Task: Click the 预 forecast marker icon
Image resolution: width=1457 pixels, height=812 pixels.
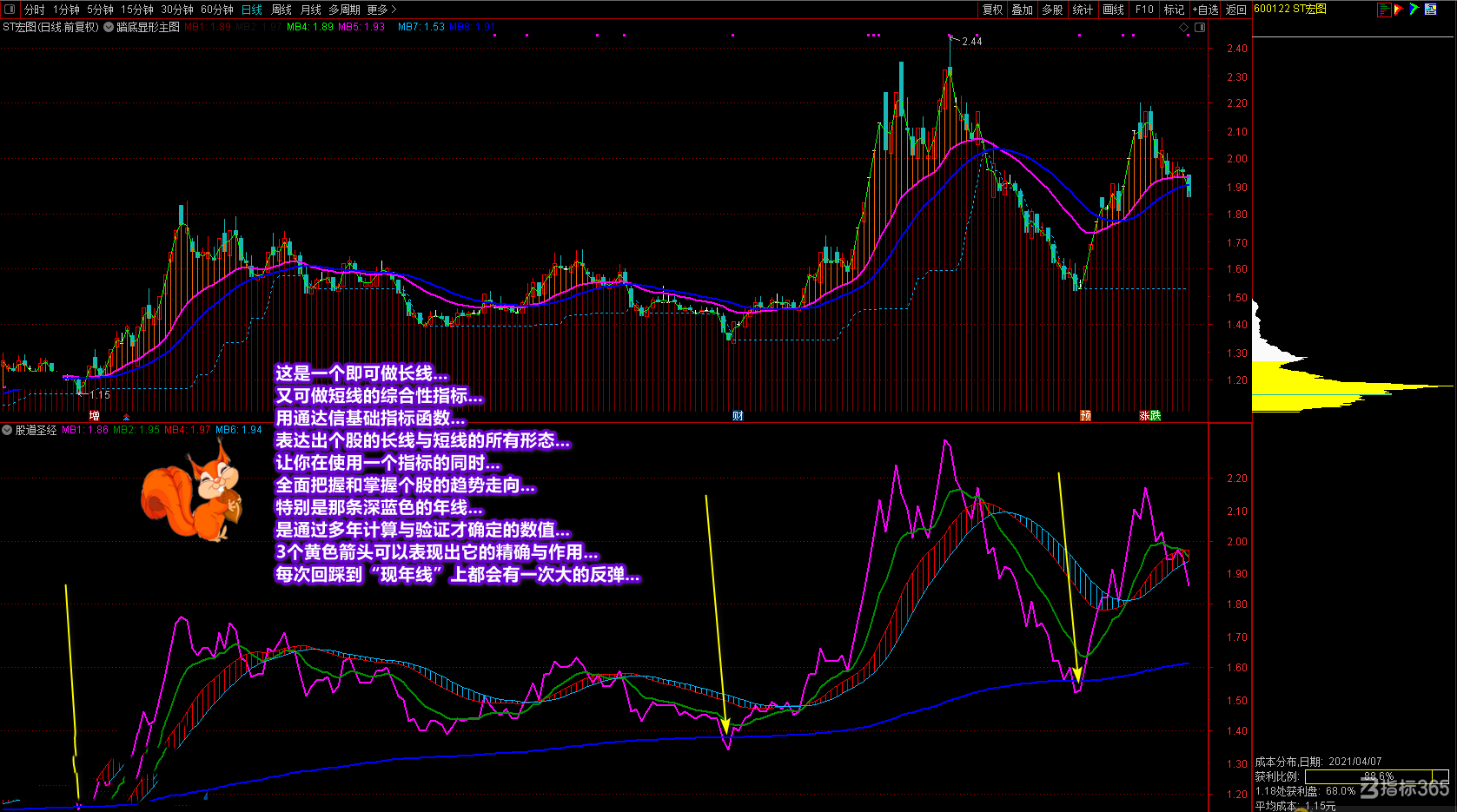Action: pos(1085,416)
